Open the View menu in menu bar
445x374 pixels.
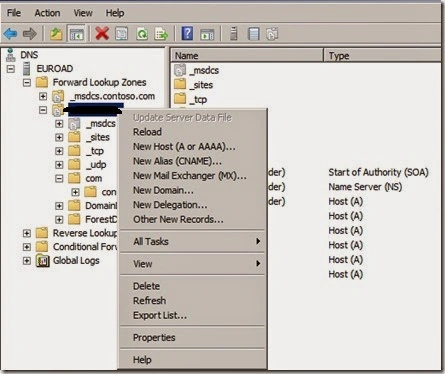click(83, 13)
